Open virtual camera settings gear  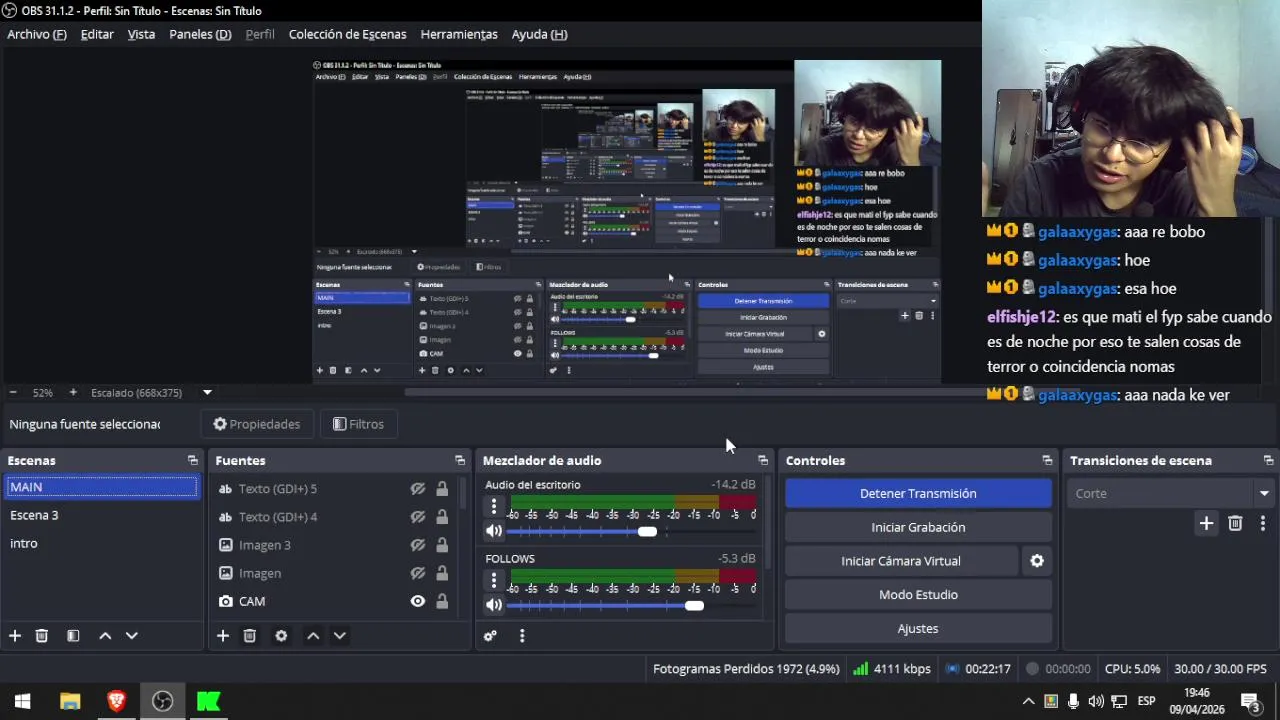tap(1037, 561)
